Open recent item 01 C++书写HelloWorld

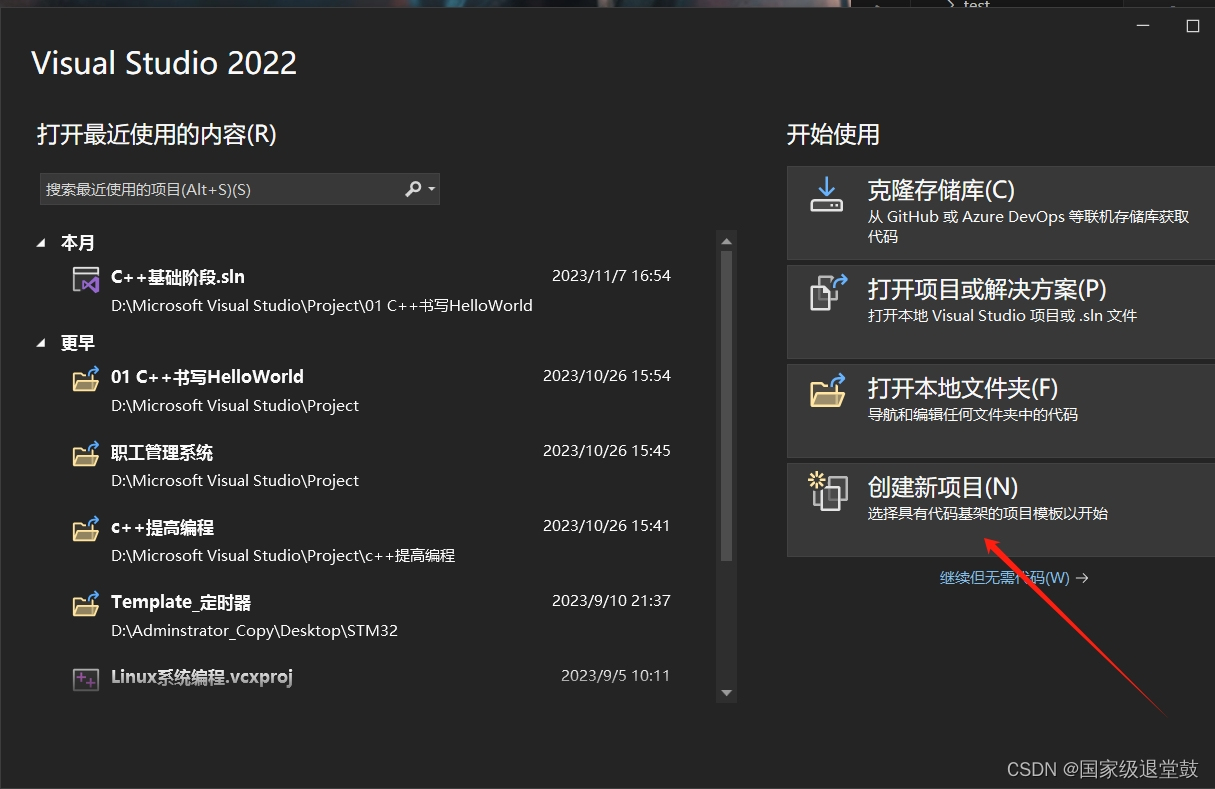tap(372, 390)
